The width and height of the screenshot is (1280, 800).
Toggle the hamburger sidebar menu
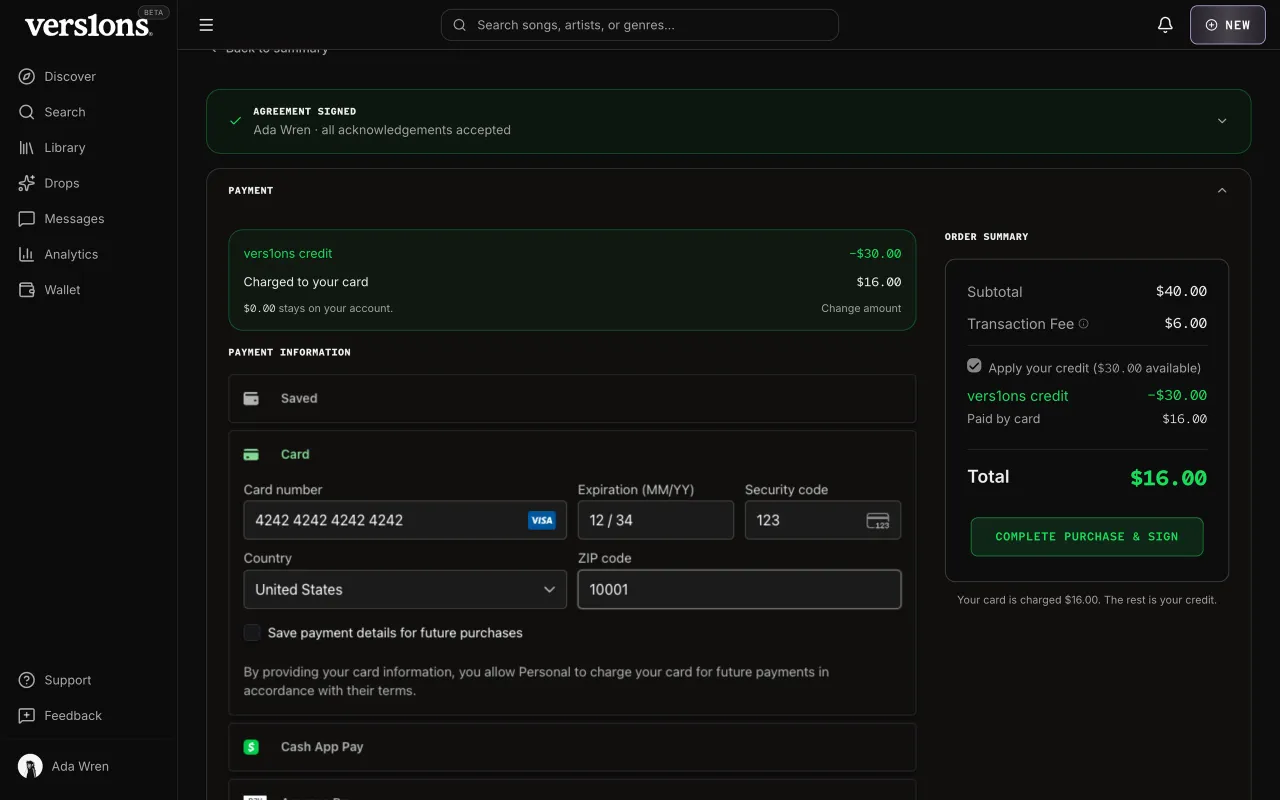coord(206,25)
